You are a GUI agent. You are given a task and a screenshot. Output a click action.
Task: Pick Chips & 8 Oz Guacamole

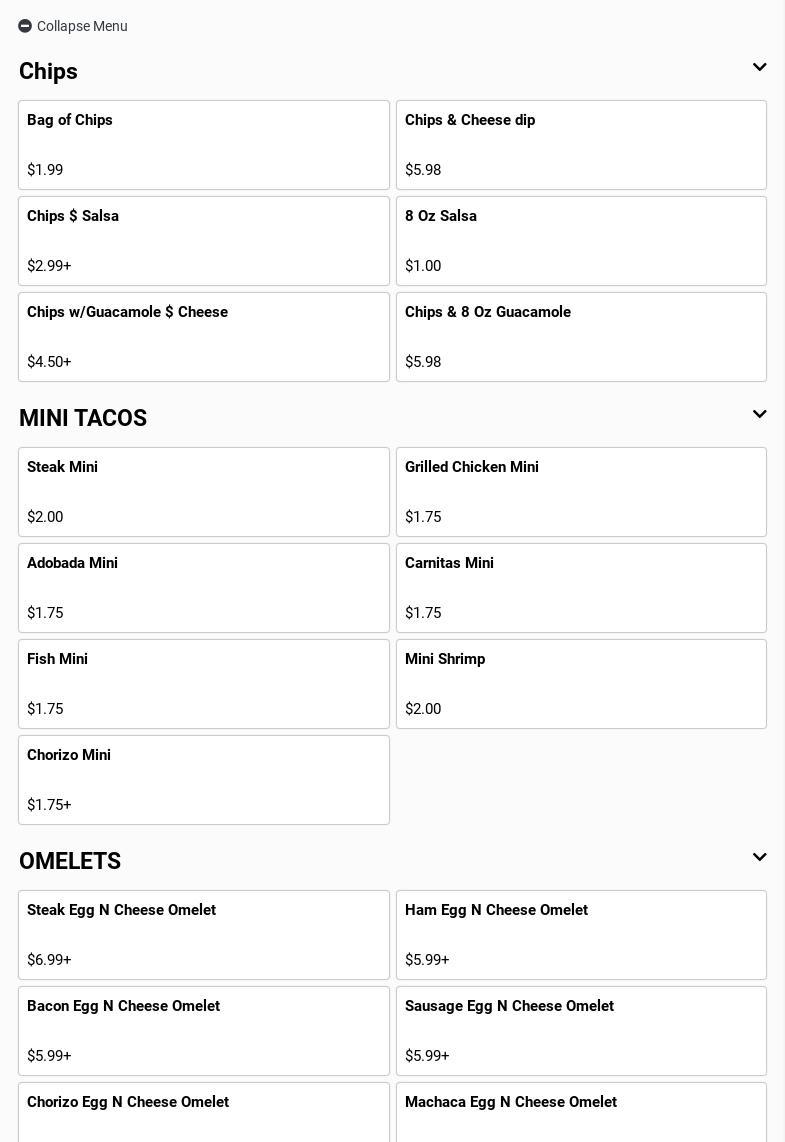pos(581,337)
